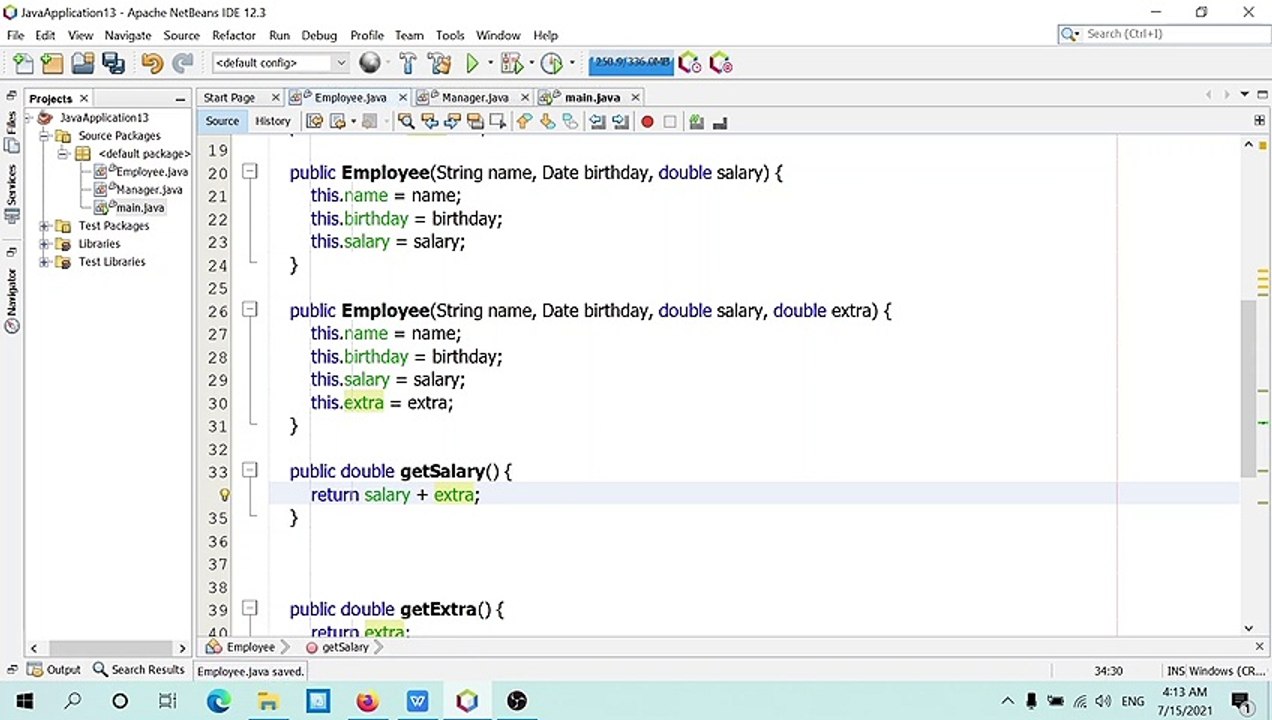Click the Find Selection magnifier icon
This screenshot has width=1272, height=720.
click(x=406, y=122)
